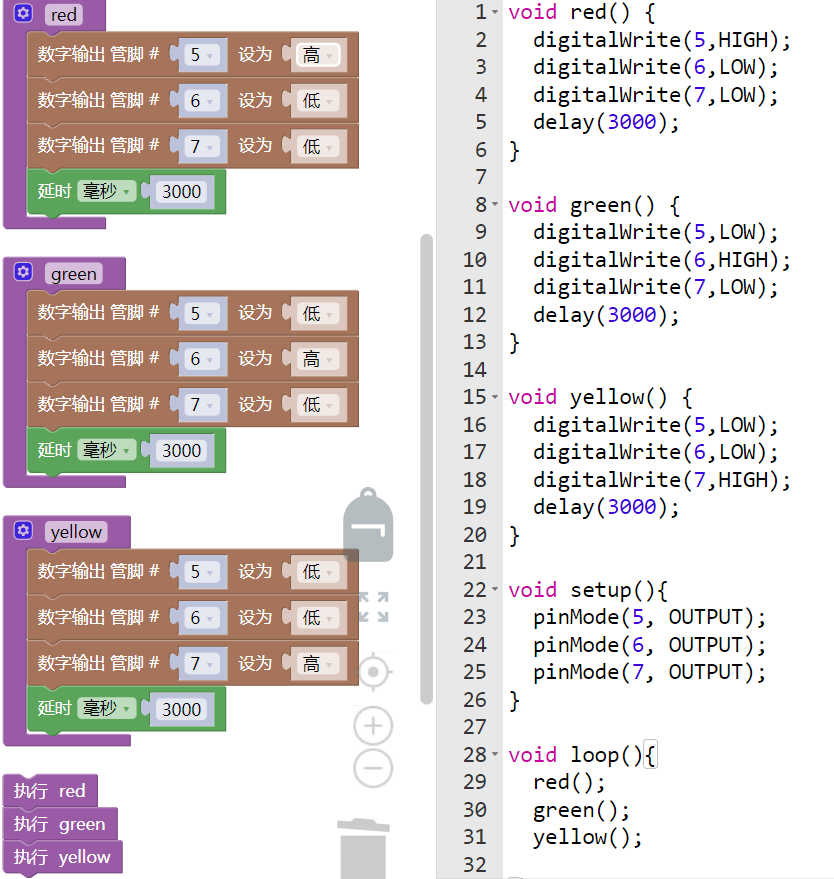Click code line pinMode(7, OUTPUT);
834x879 pixels.
[649, 672]
